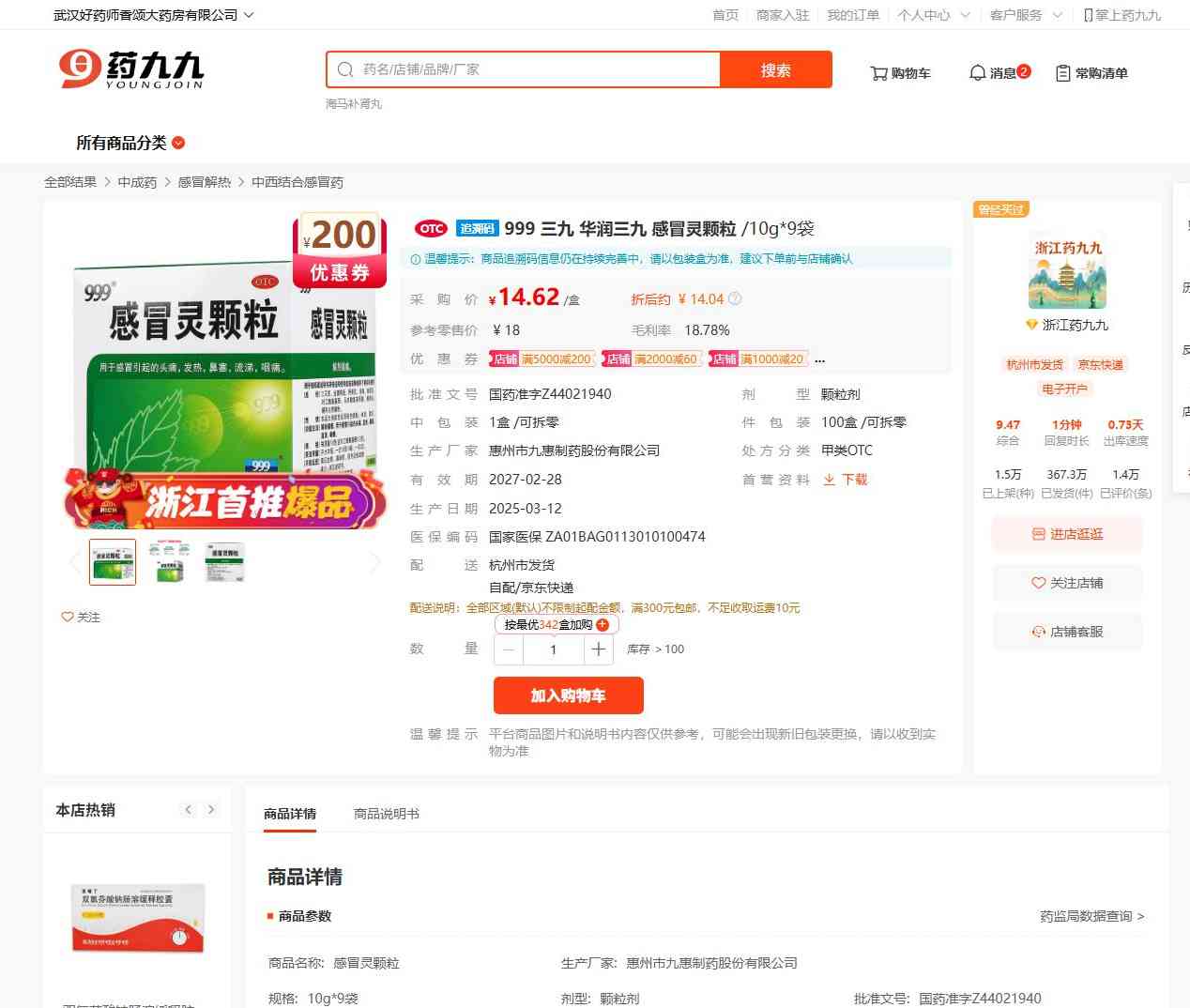Show more coupons via the ellipsis
The image size is (1190, 1008).
point(819,359)
